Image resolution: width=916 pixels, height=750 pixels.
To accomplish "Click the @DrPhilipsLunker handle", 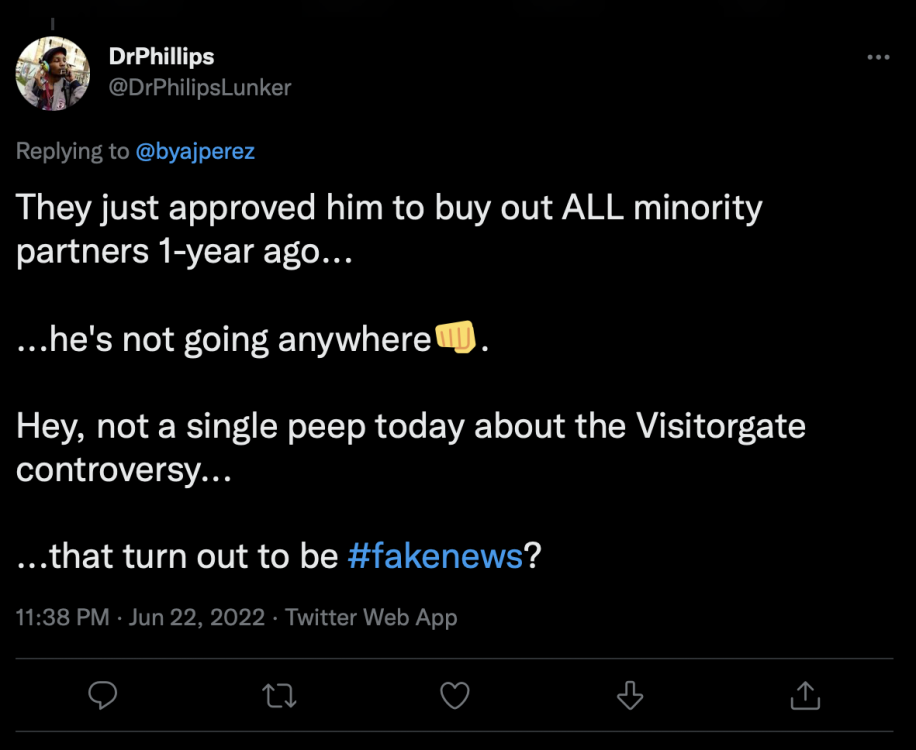I will click(199, 88).
